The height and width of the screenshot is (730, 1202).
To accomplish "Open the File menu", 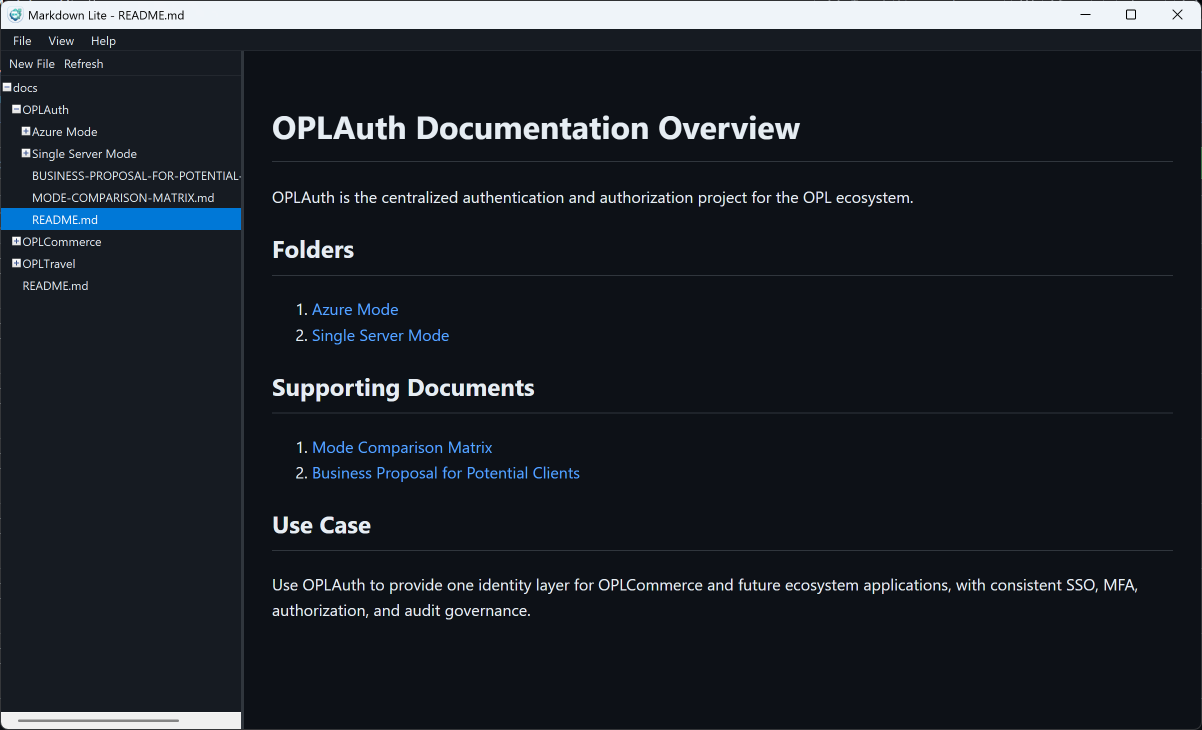I will pyautogui.click(x=21, y=40).
